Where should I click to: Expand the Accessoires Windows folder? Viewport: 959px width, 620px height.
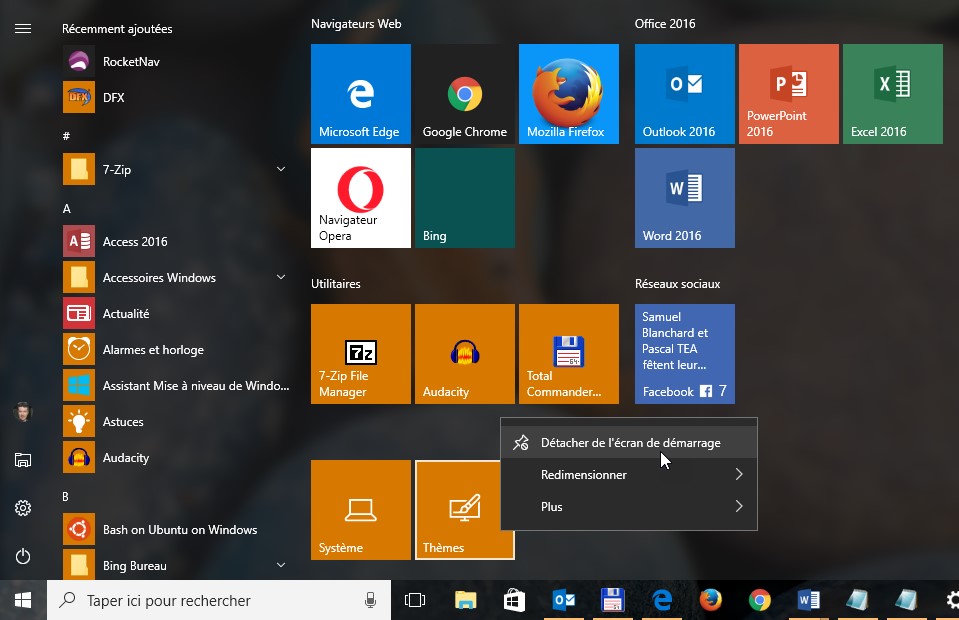point(281,278)
